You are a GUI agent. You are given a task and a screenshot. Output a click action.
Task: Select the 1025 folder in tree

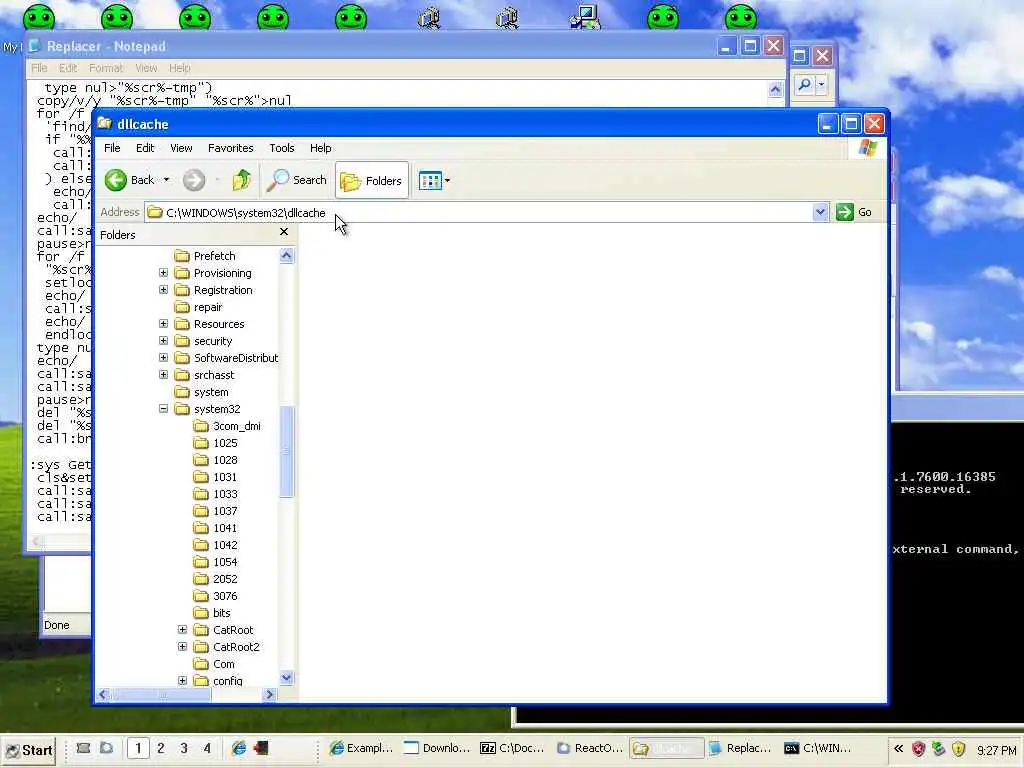pyautogui.click(x=225, y=443)
